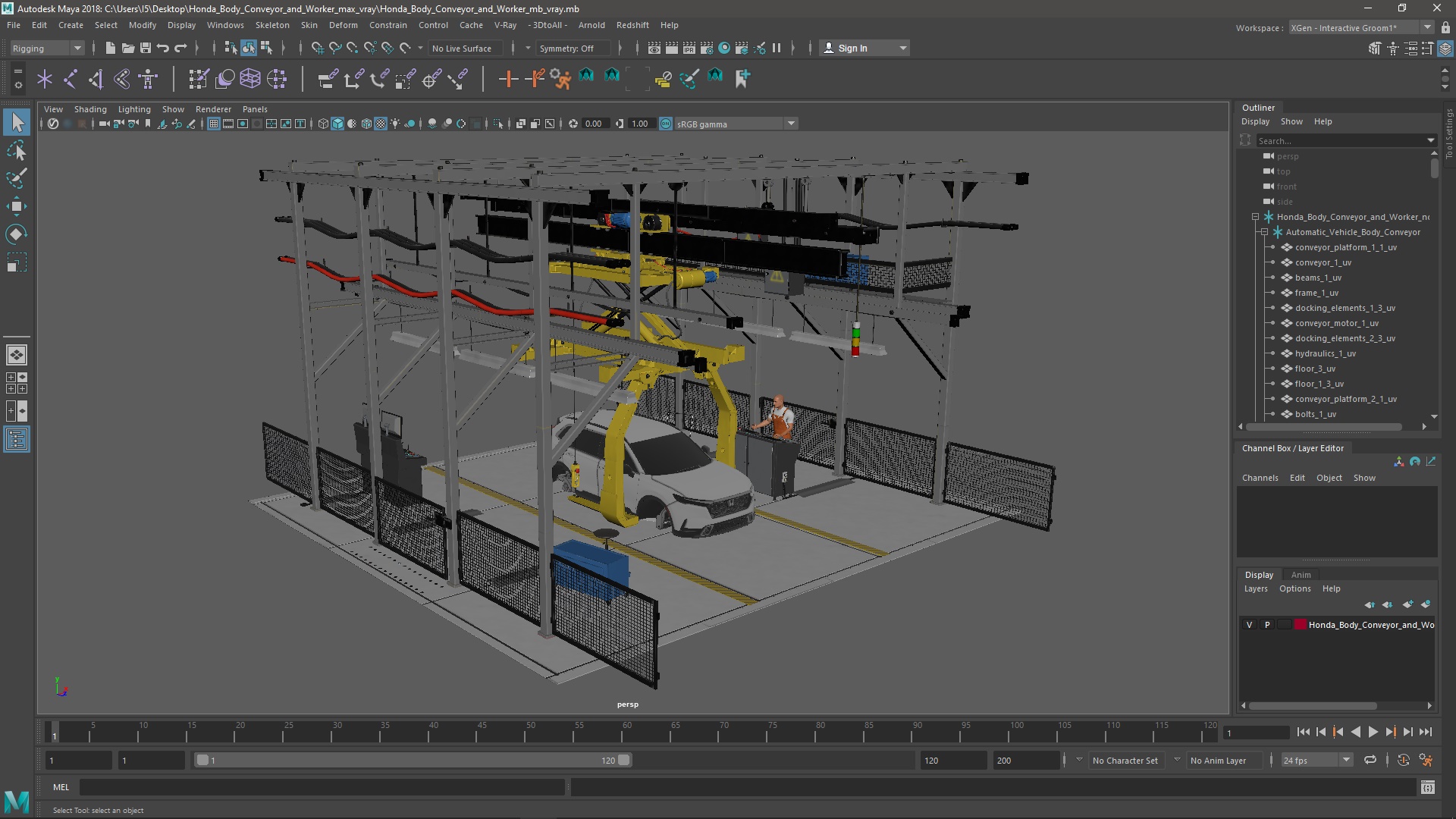1456x819 pixels.
Task: Open the Skeleton menu
Action: click(271, 25)
